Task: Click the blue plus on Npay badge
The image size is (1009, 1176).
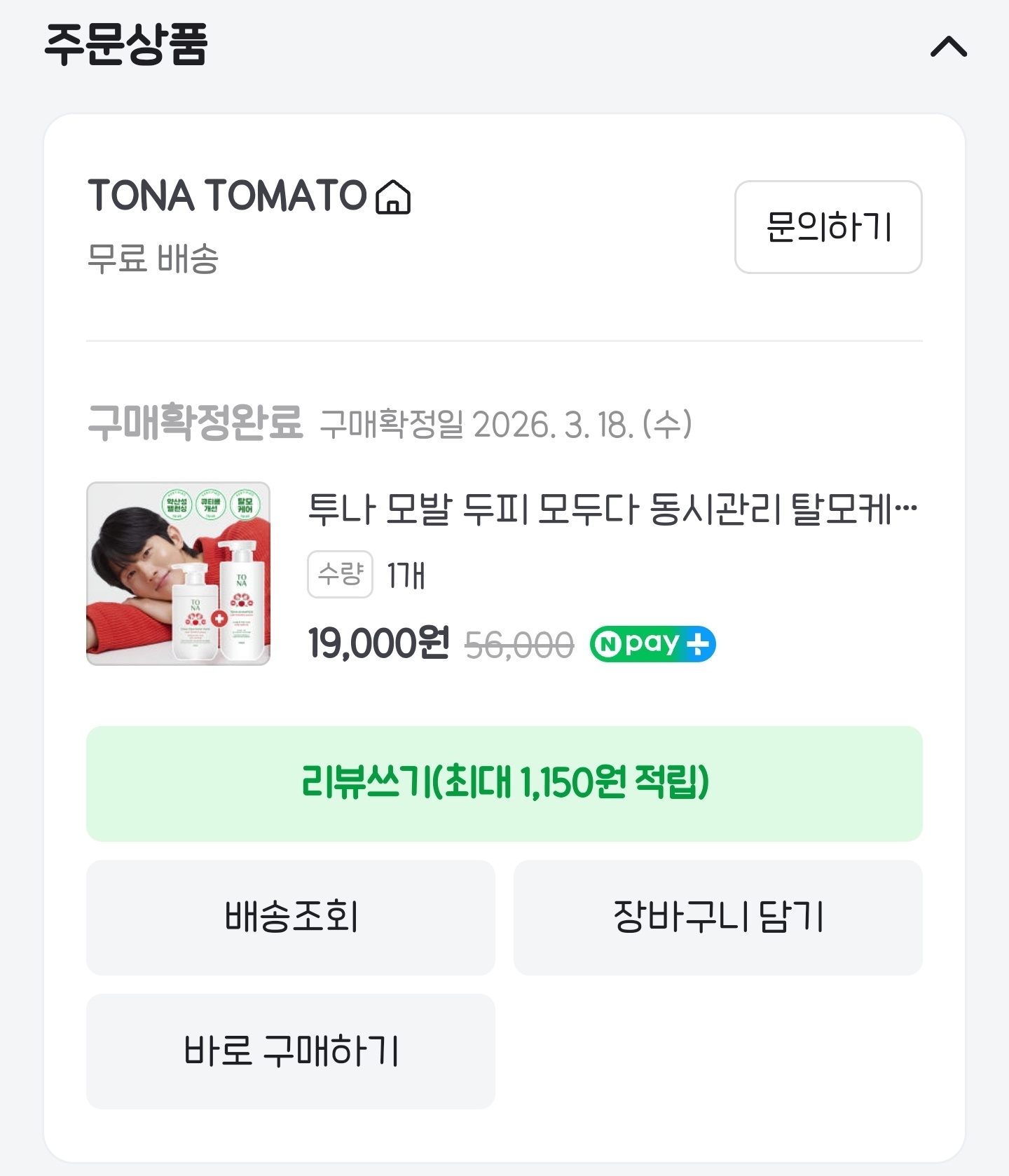Action: (x=698, y=644)
